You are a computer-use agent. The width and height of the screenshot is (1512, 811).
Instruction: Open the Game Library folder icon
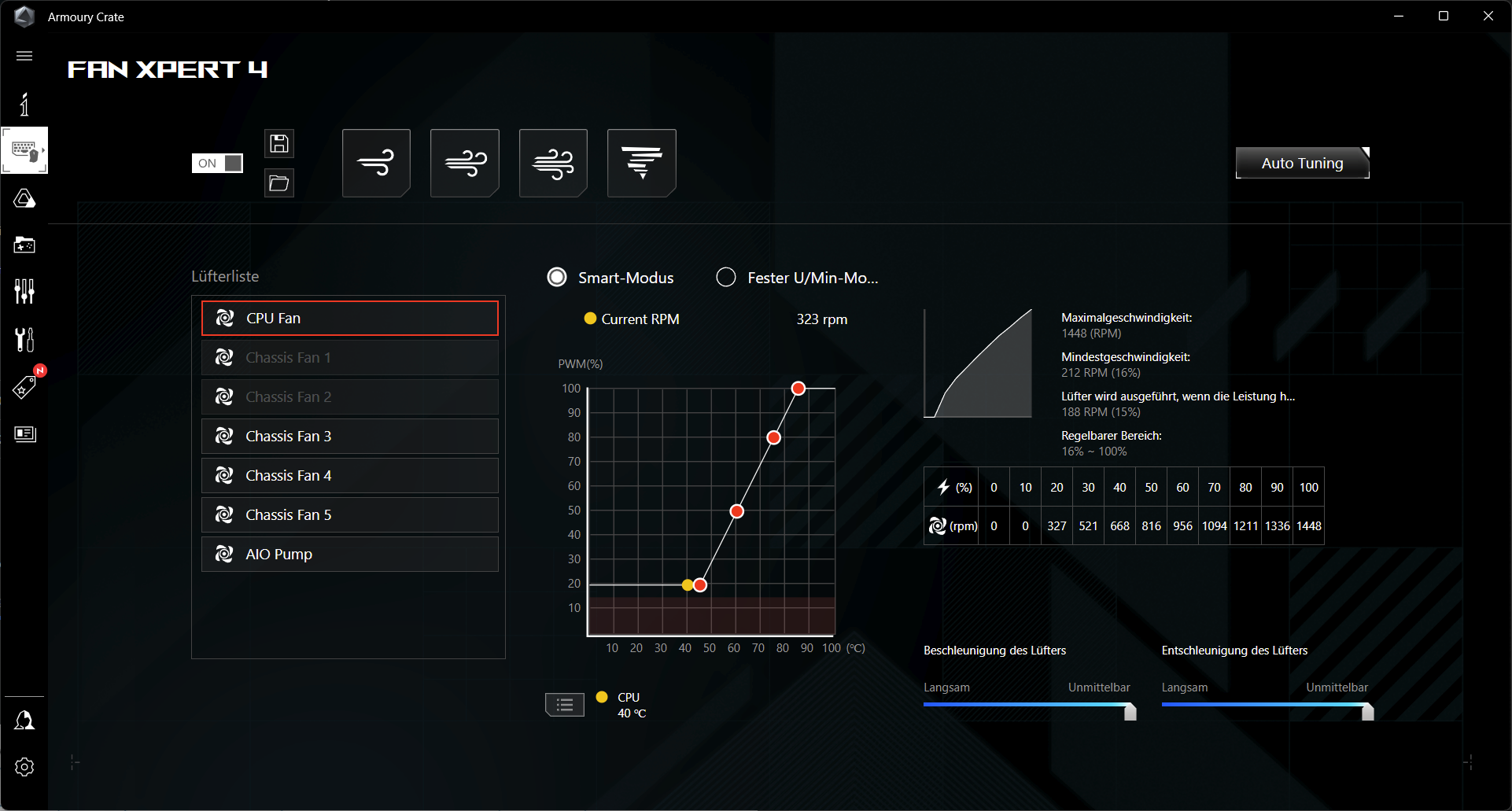click(24, 245)
